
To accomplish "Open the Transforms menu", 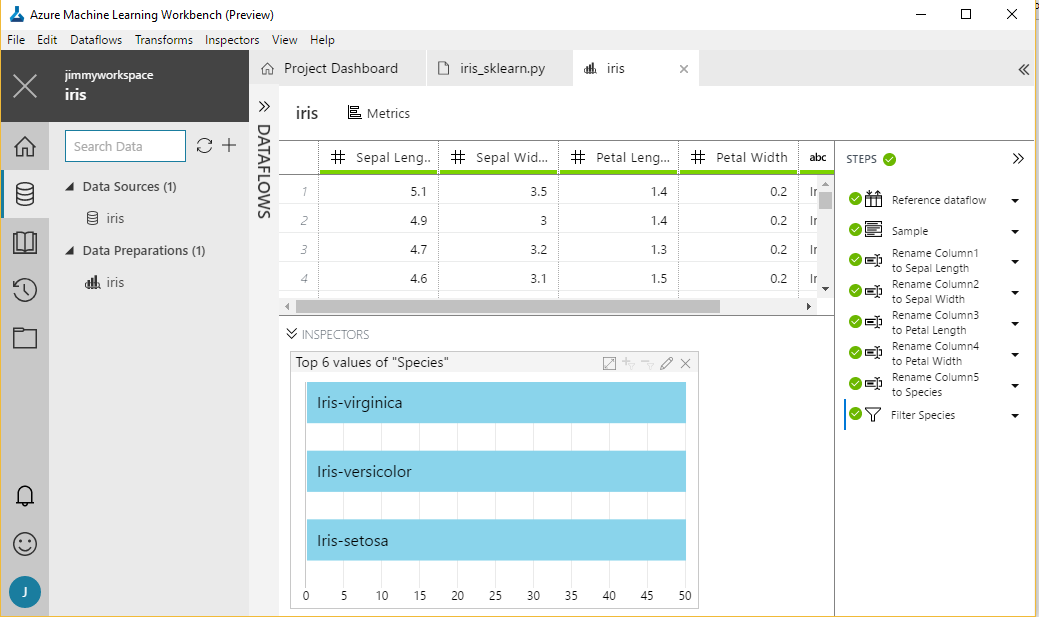I will point(163,40).
